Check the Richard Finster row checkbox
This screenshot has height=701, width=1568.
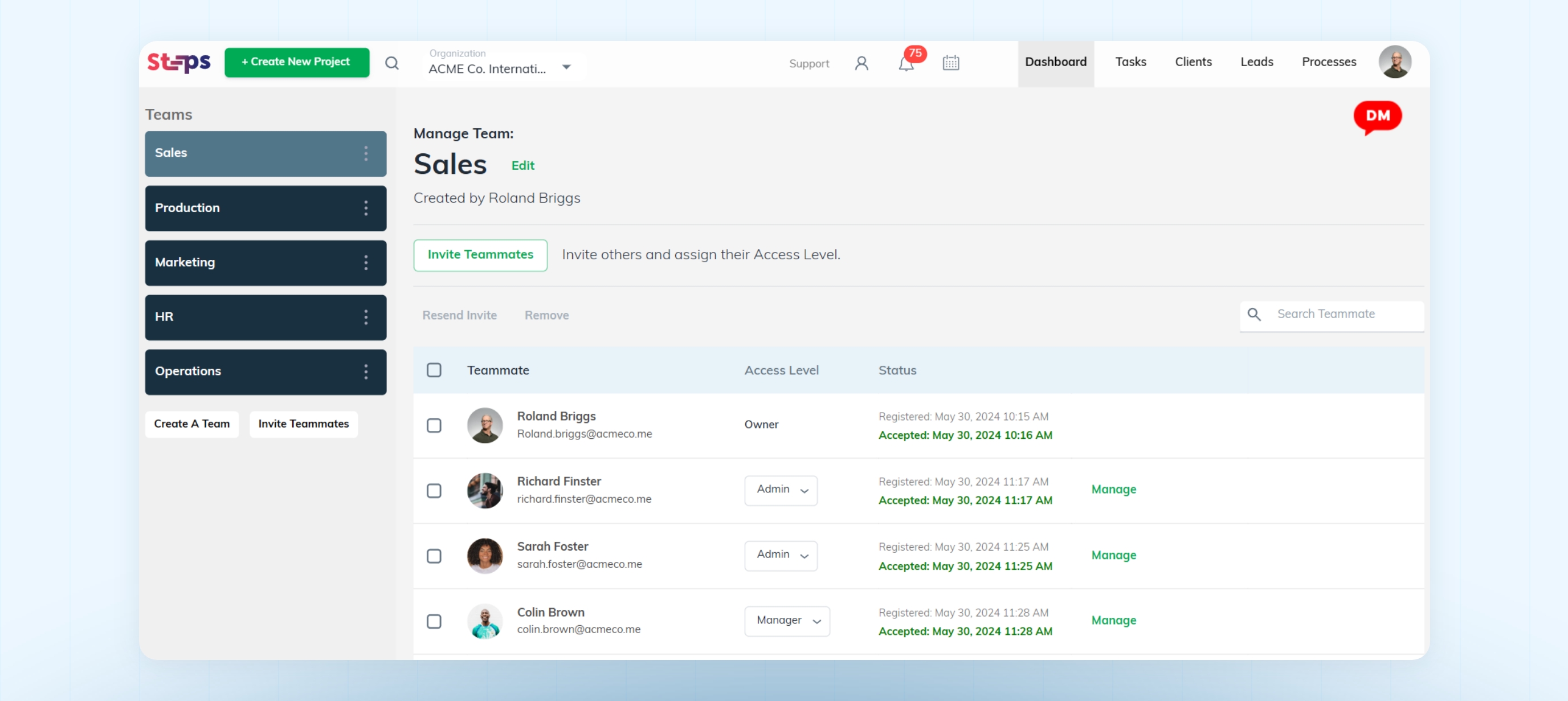pyautogui.click(x=434, y=490)
